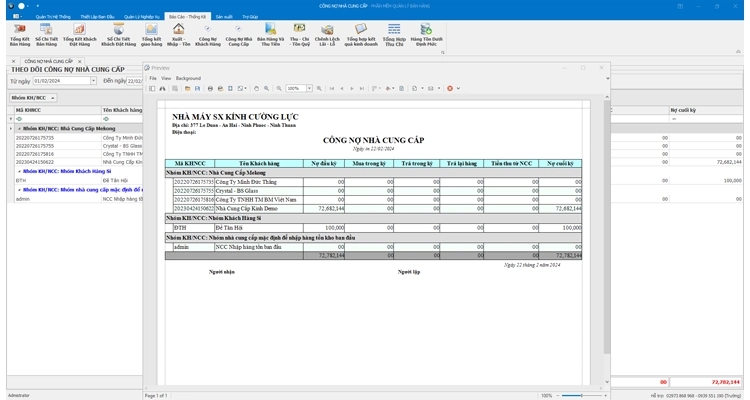Click the print icon in Preview toolbar
The width and height of the screenshot is (750, 400).
pos(211,88)
